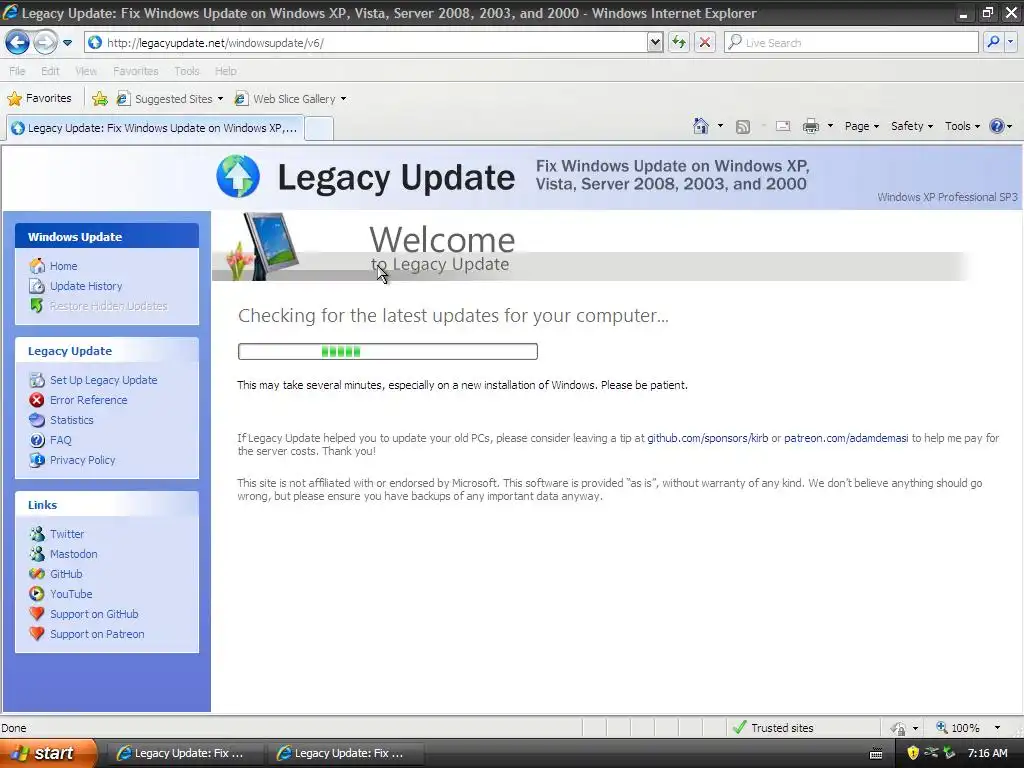Open Set Up Legacy Update link
This screenshot has width=1024, height=768.
pos(103,380)
